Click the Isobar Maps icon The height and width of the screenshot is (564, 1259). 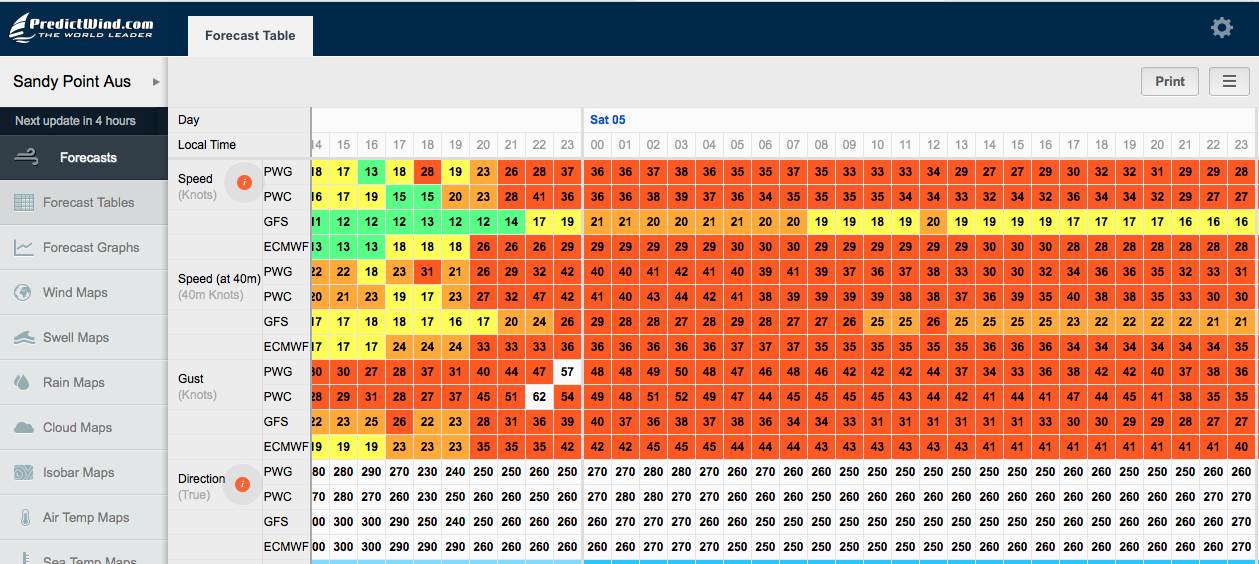(24, 473)
